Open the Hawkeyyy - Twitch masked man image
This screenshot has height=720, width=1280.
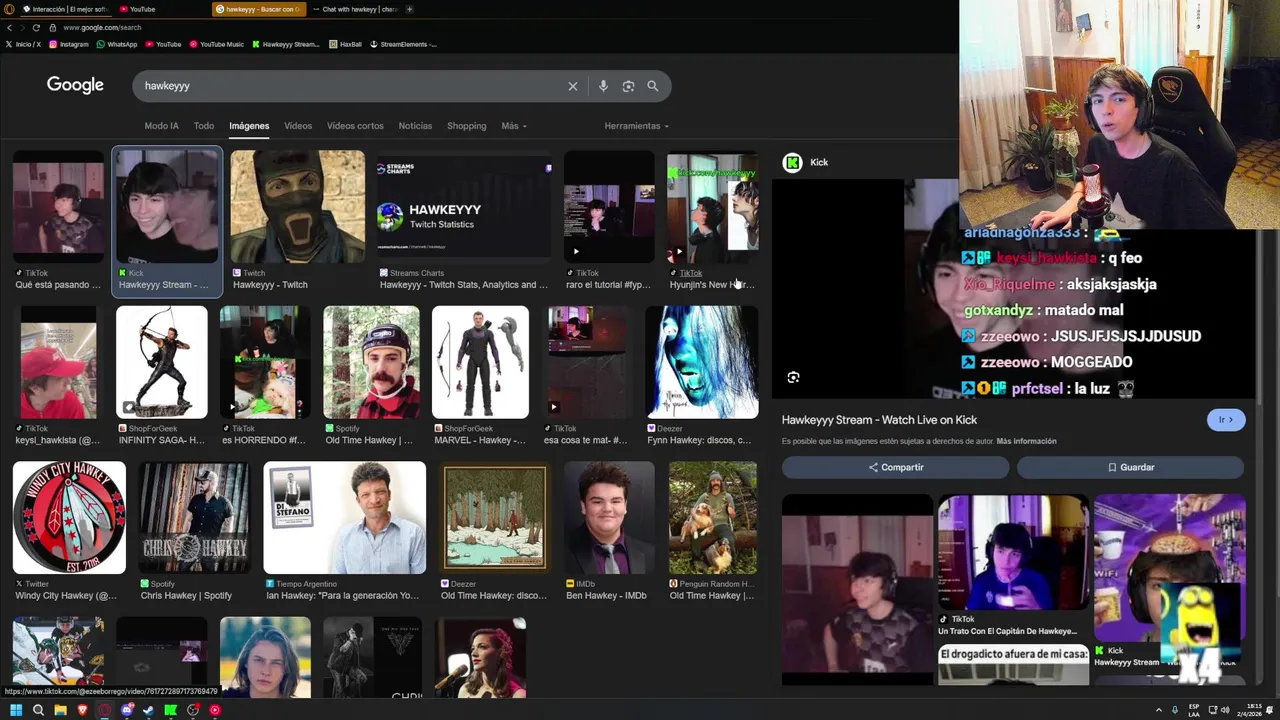[x=298, y=208]
